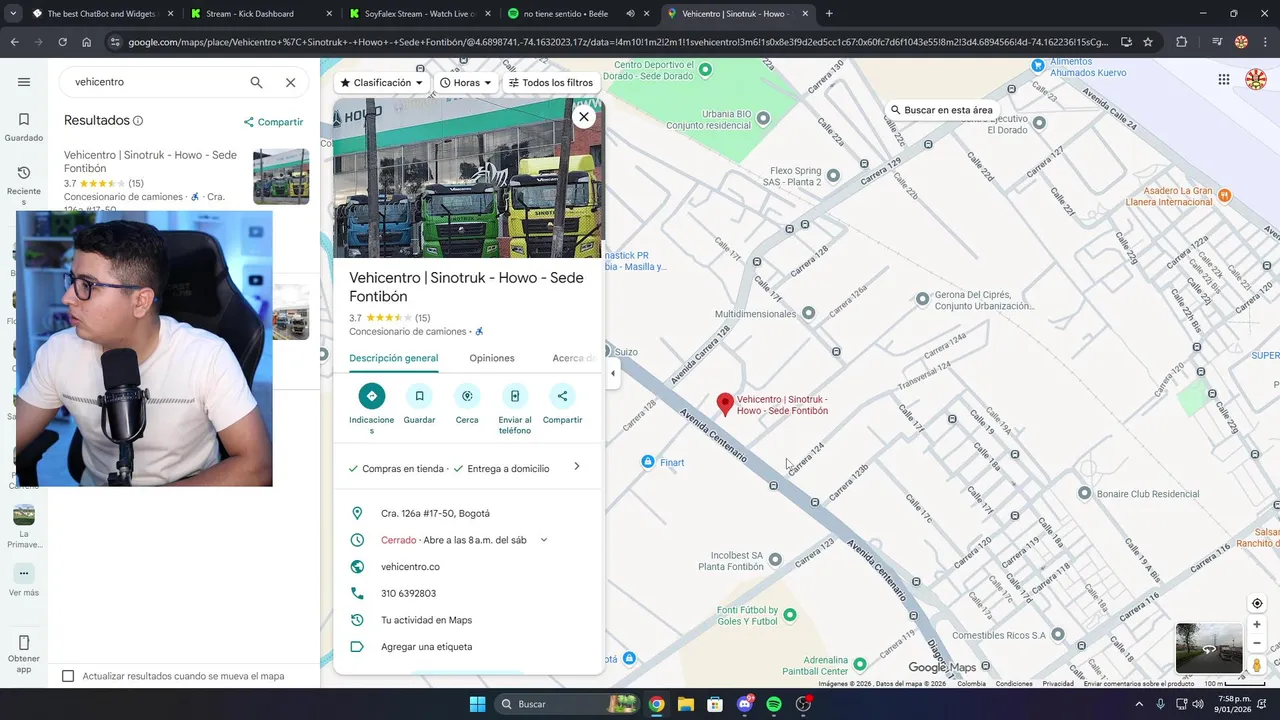Select the Descripción general tab
Viewport: 1280px width, 720px height.
(393, 358)
